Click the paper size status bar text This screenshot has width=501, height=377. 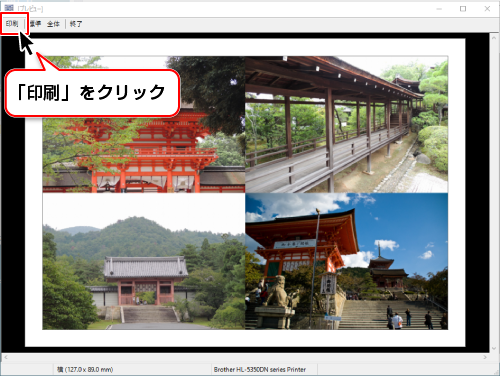(x=85, y=369)
